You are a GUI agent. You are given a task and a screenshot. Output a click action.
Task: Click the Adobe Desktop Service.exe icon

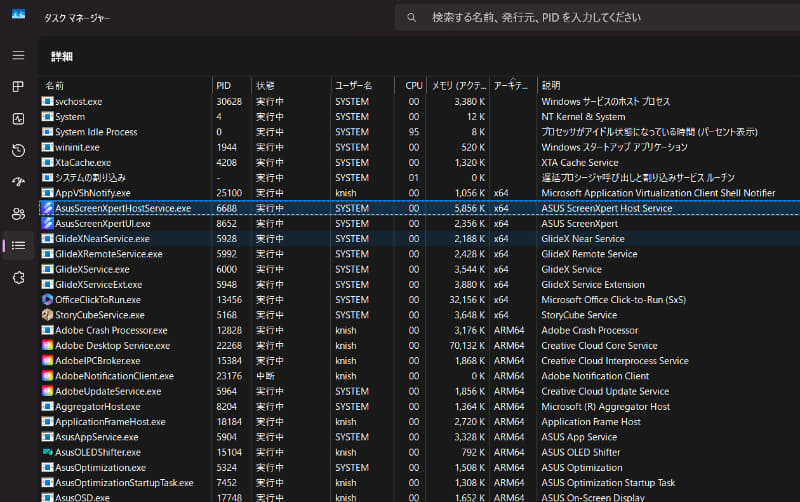(x=47, y=345)
